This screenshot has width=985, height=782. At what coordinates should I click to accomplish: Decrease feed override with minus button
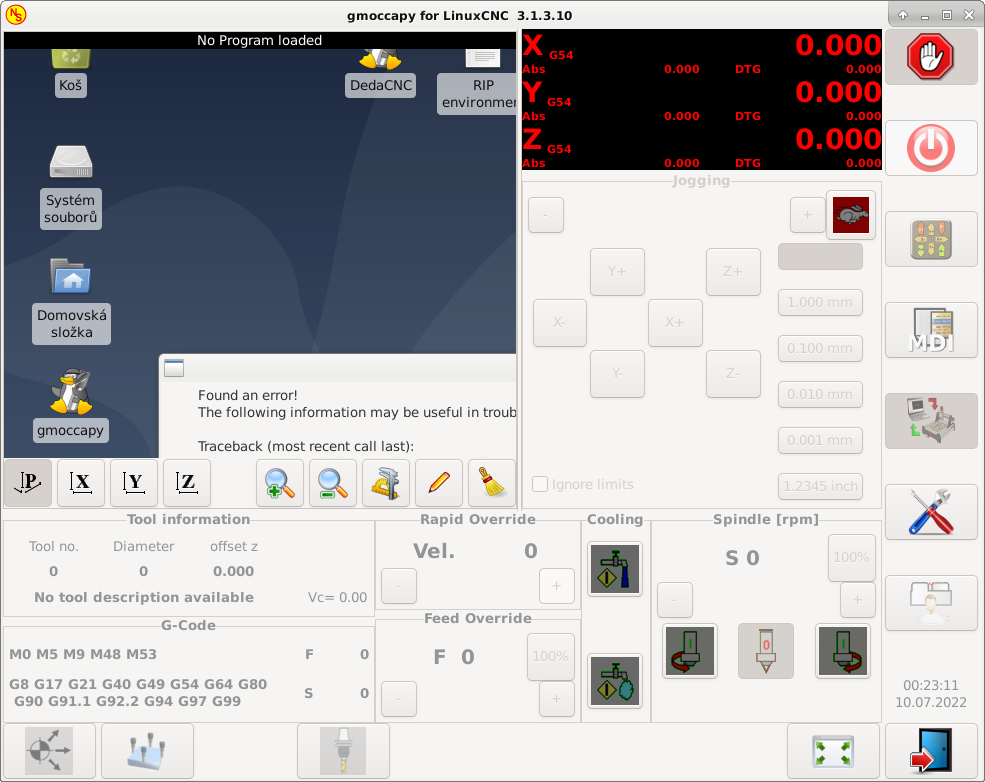pos(399,698)
